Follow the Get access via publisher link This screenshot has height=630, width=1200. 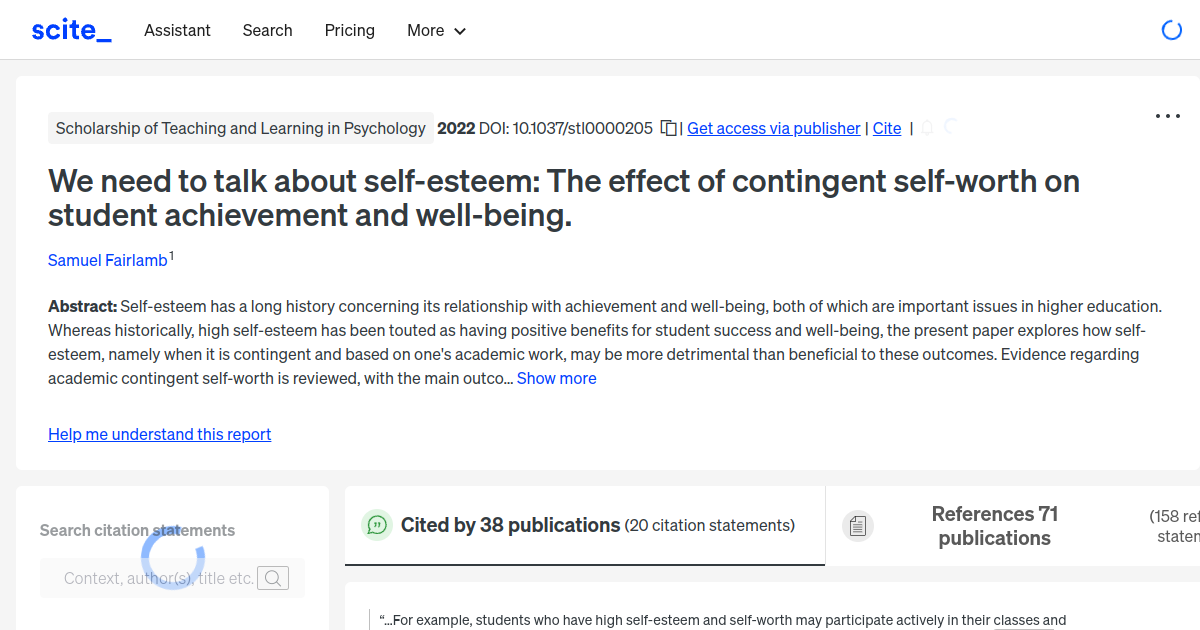[773, 128]
